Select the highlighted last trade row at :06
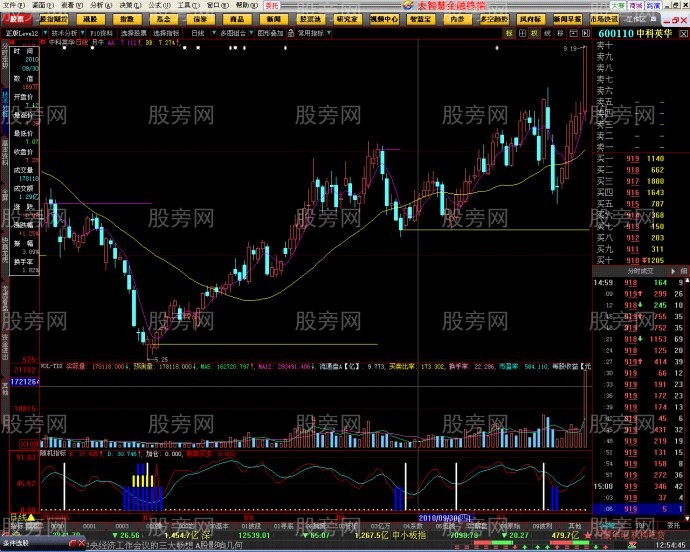Viewport: 690px width, 552px height. click(x=639, y=509)
